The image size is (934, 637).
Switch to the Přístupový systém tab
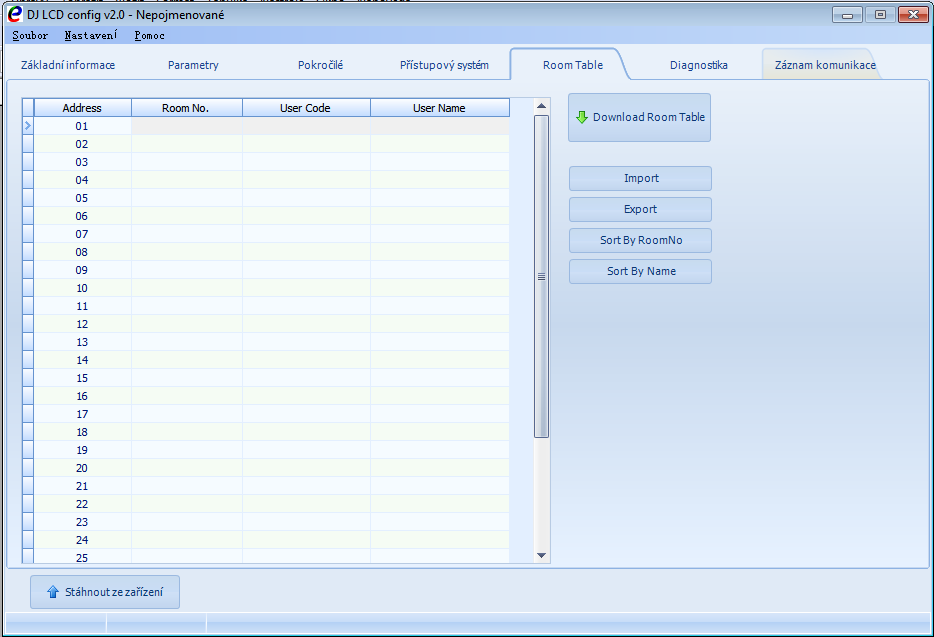pyautogui.click(x=444, y=65)
